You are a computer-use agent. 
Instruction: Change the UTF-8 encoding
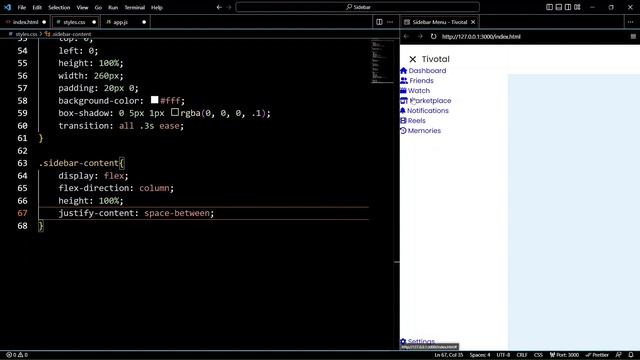[503, 355]
